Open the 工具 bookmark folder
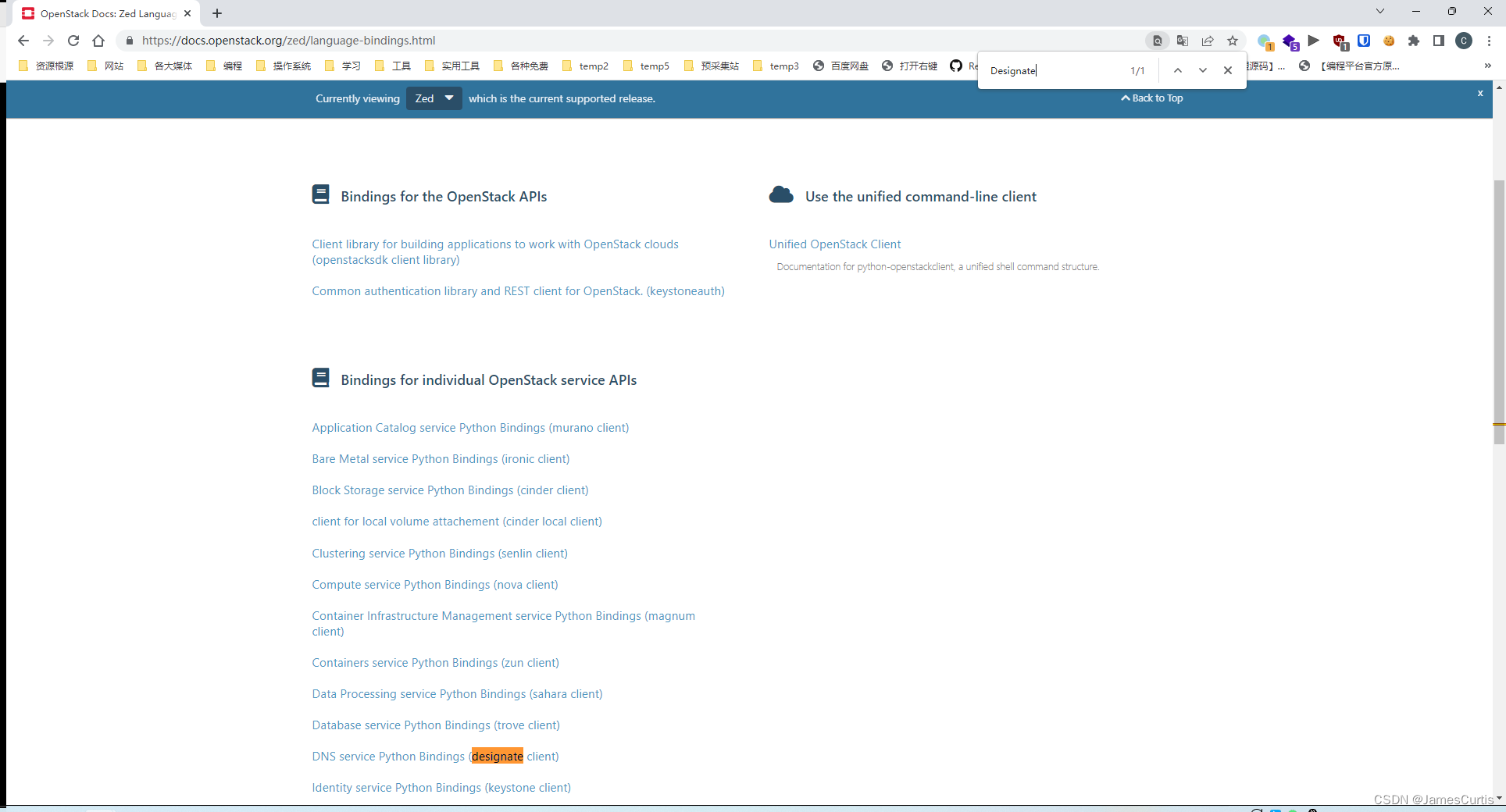 393,66
